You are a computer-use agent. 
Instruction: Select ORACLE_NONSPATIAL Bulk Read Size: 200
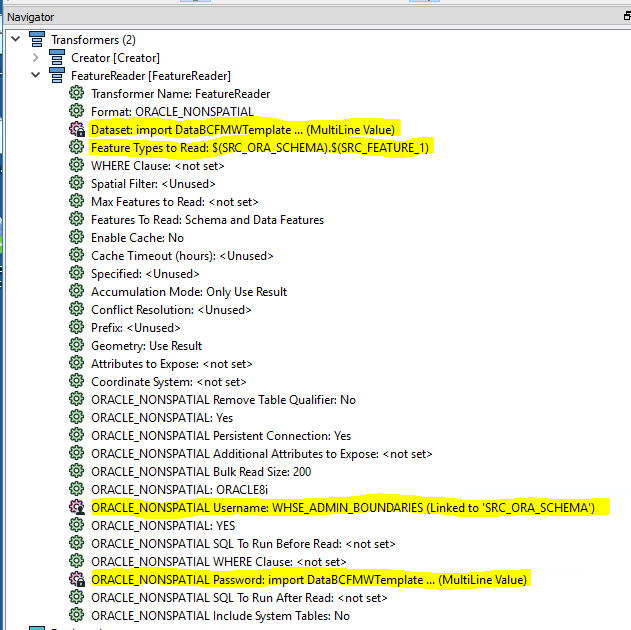click(x=201, y=471)
